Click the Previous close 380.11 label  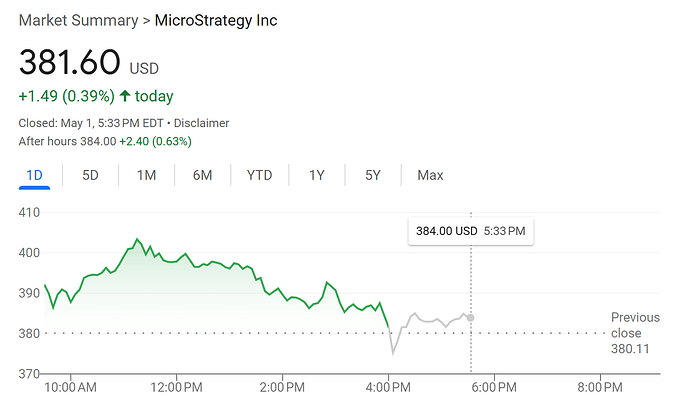[635, 333]
